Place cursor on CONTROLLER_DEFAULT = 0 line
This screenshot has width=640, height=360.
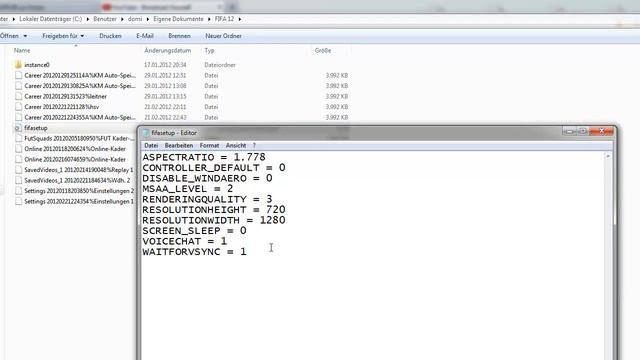point(214,168)
